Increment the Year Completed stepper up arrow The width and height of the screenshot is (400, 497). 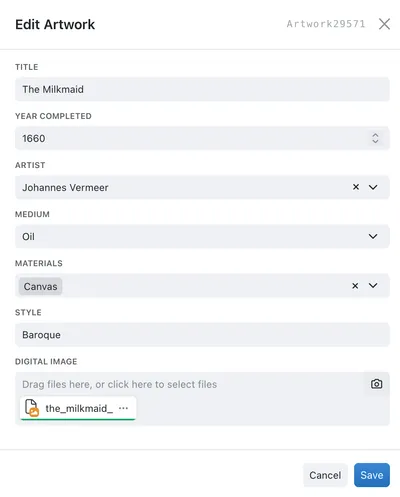[375, 135]
